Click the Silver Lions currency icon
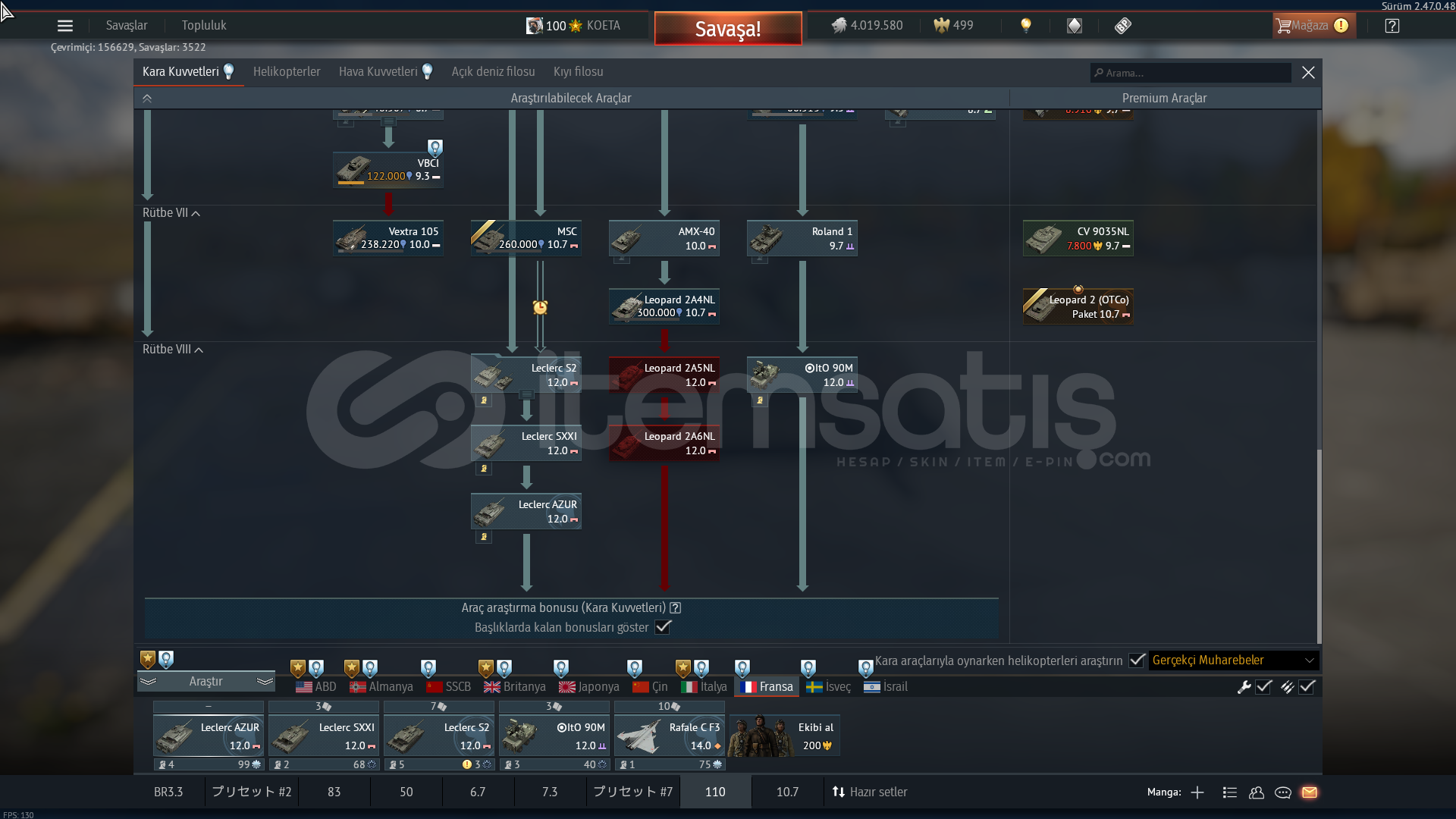 pos(839,26)
